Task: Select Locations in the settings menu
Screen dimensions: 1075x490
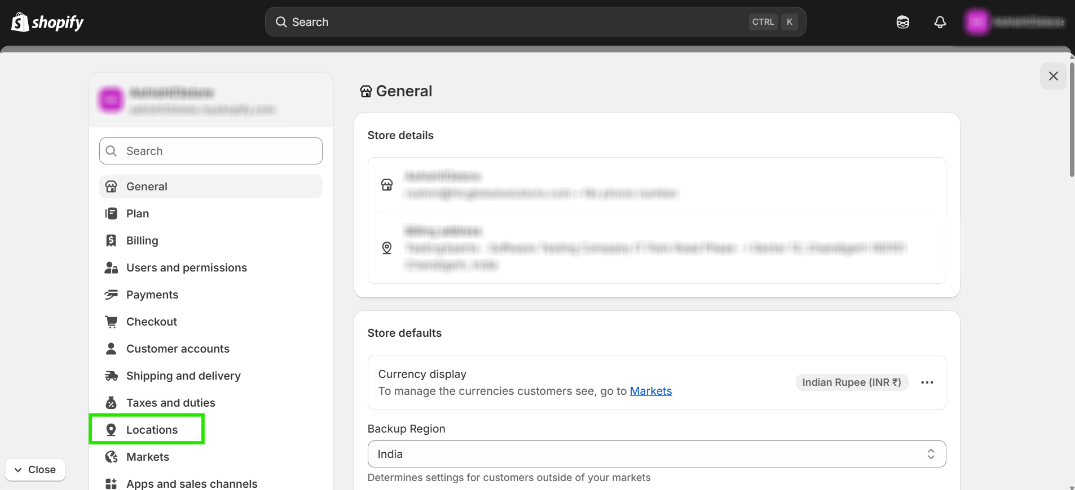Action: pos(151,430)
